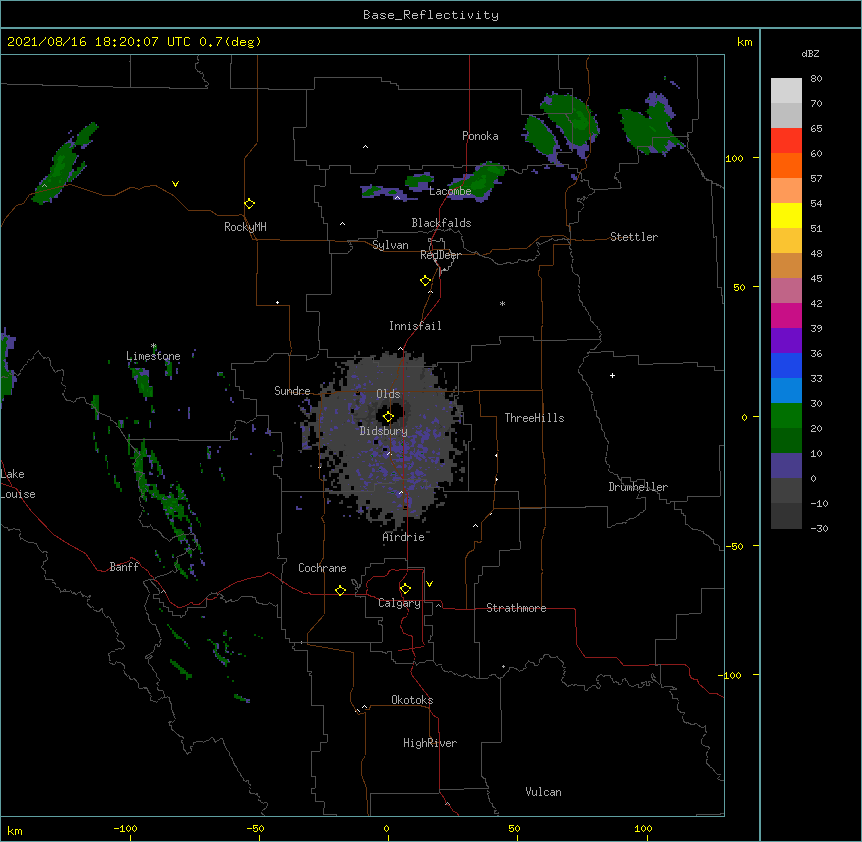Click the Limestone label
Image resolution: width=862 pixels, height=842 pixels.
(153, 356)
